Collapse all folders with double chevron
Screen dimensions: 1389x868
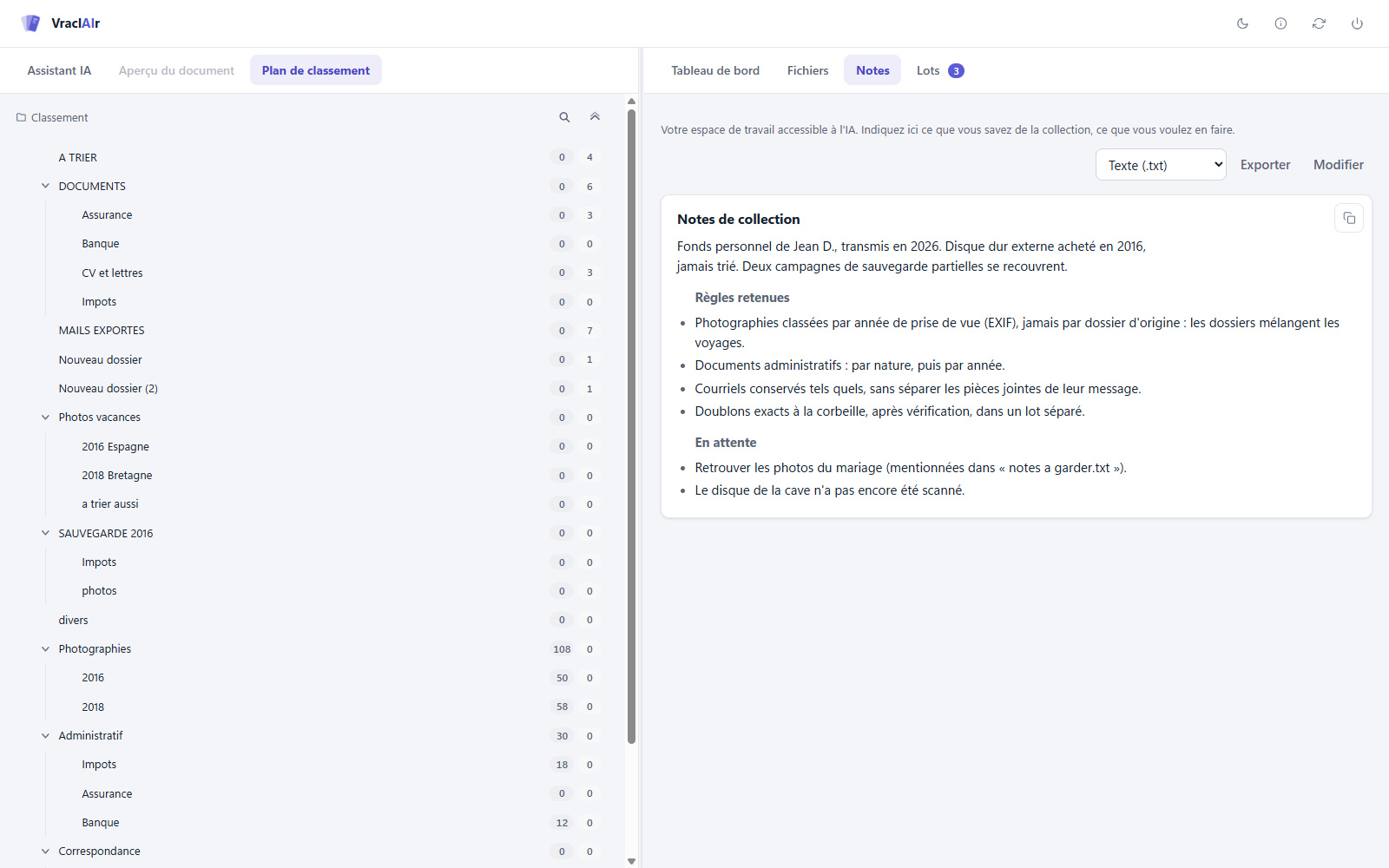pos(595,117)
